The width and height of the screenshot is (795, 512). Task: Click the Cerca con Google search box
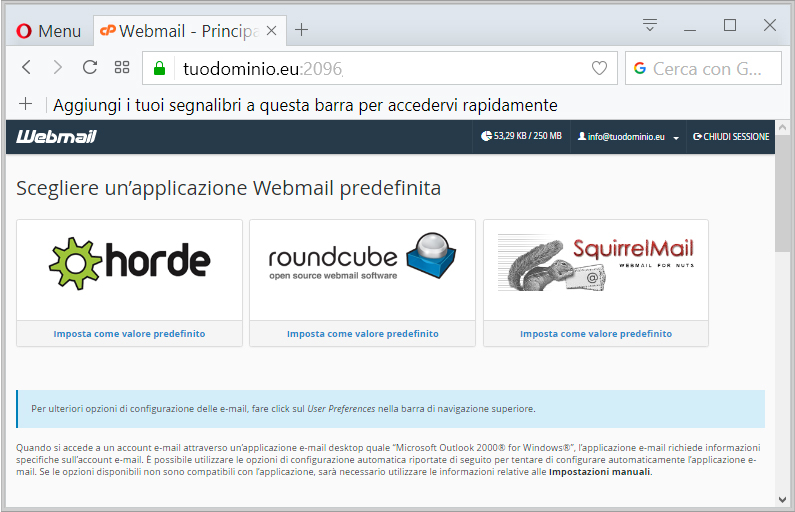[x=703, y=68]
